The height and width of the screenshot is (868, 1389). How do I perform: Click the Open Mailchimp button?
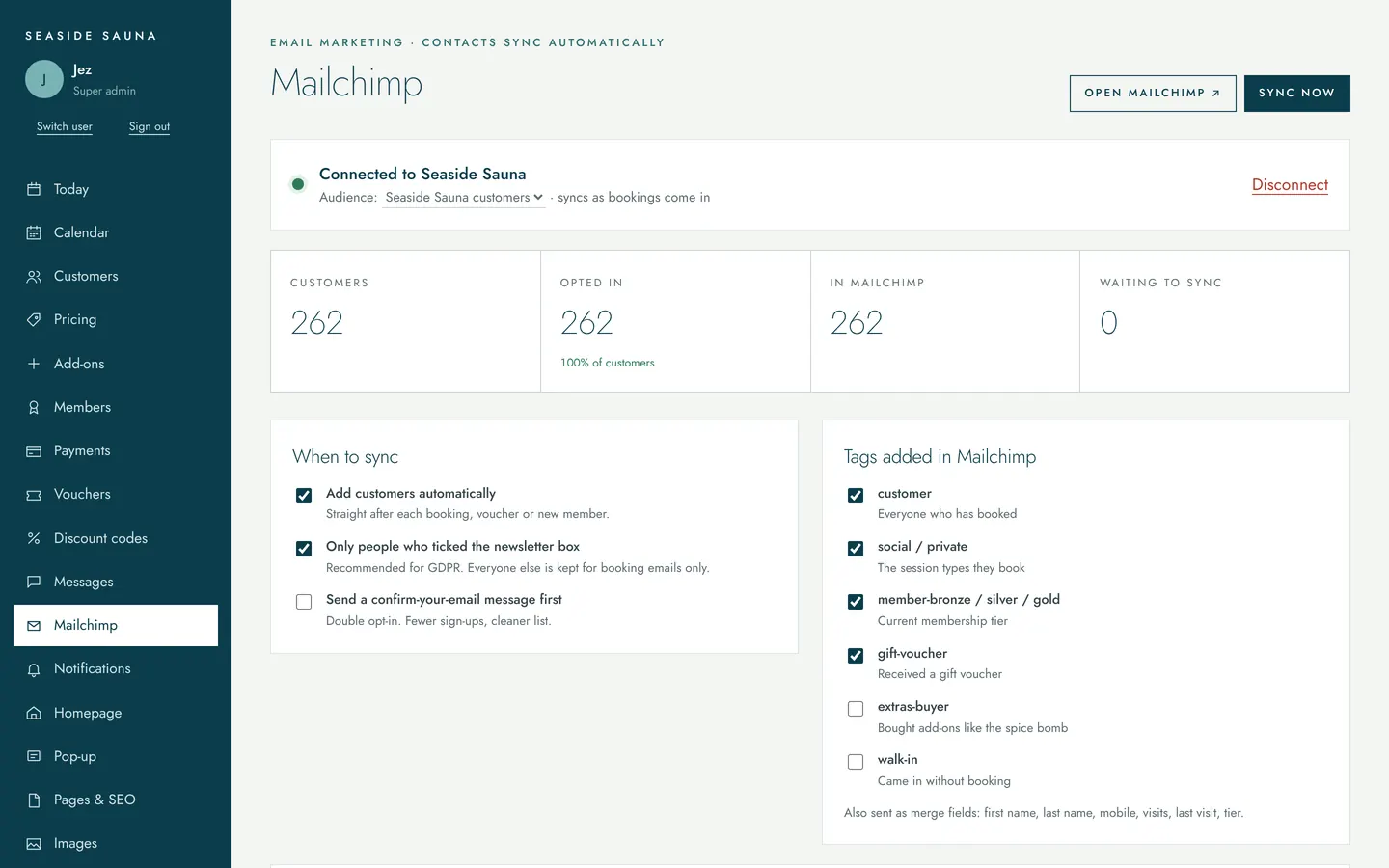(1153, 94)
